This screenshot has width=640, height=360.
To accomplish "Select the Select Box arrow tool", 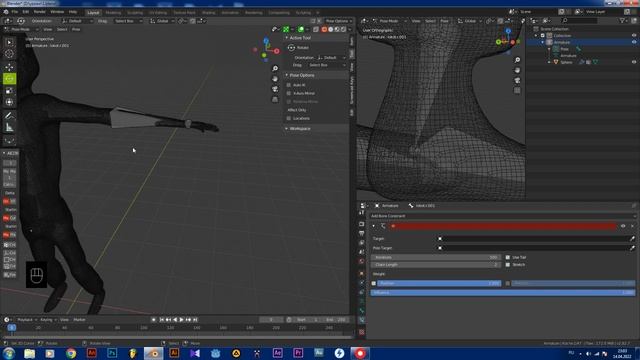I will point(9,42).
